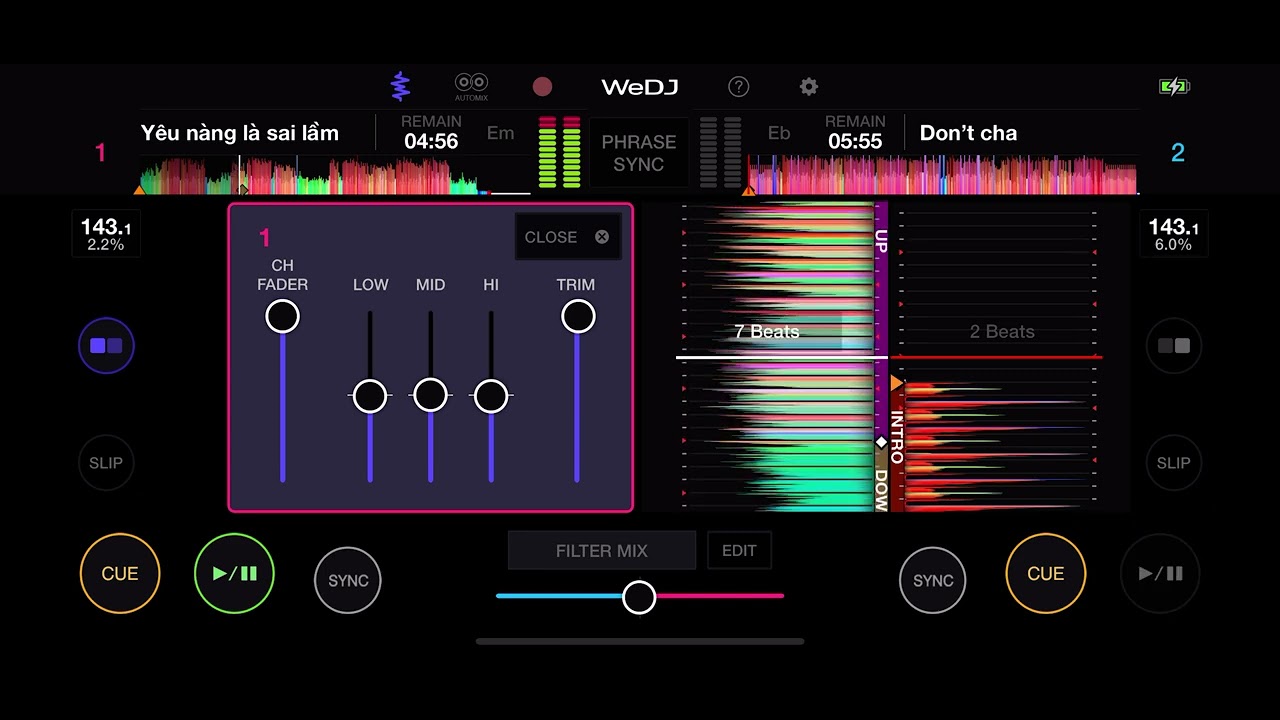The width and height of the screenshot is (1280, 720).
Task: Tap the UP phrase label
Action: pyautogui.click(x=881, y=241)
